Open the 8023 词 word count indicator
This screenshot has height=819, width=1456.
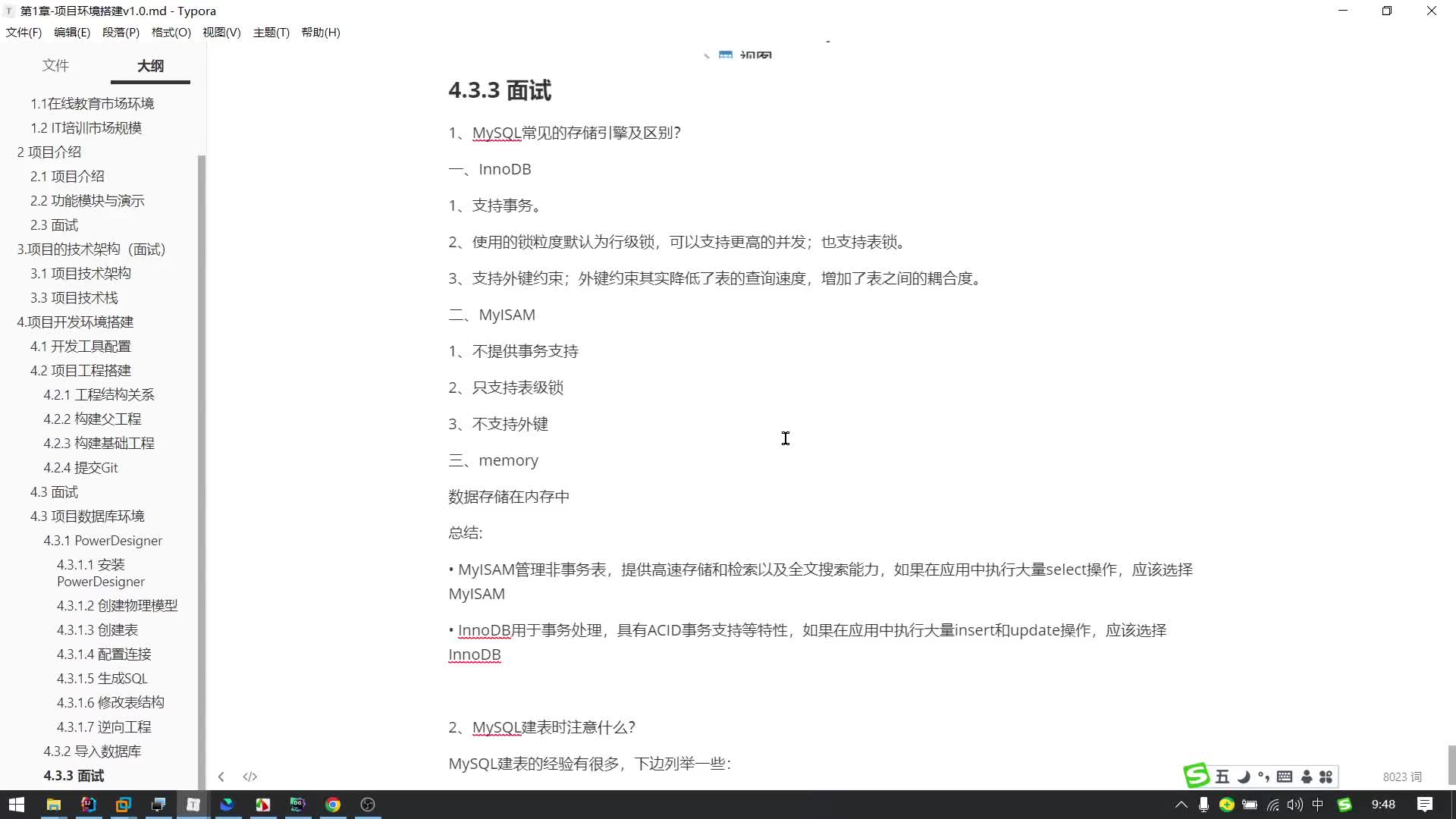(1402, 777)
